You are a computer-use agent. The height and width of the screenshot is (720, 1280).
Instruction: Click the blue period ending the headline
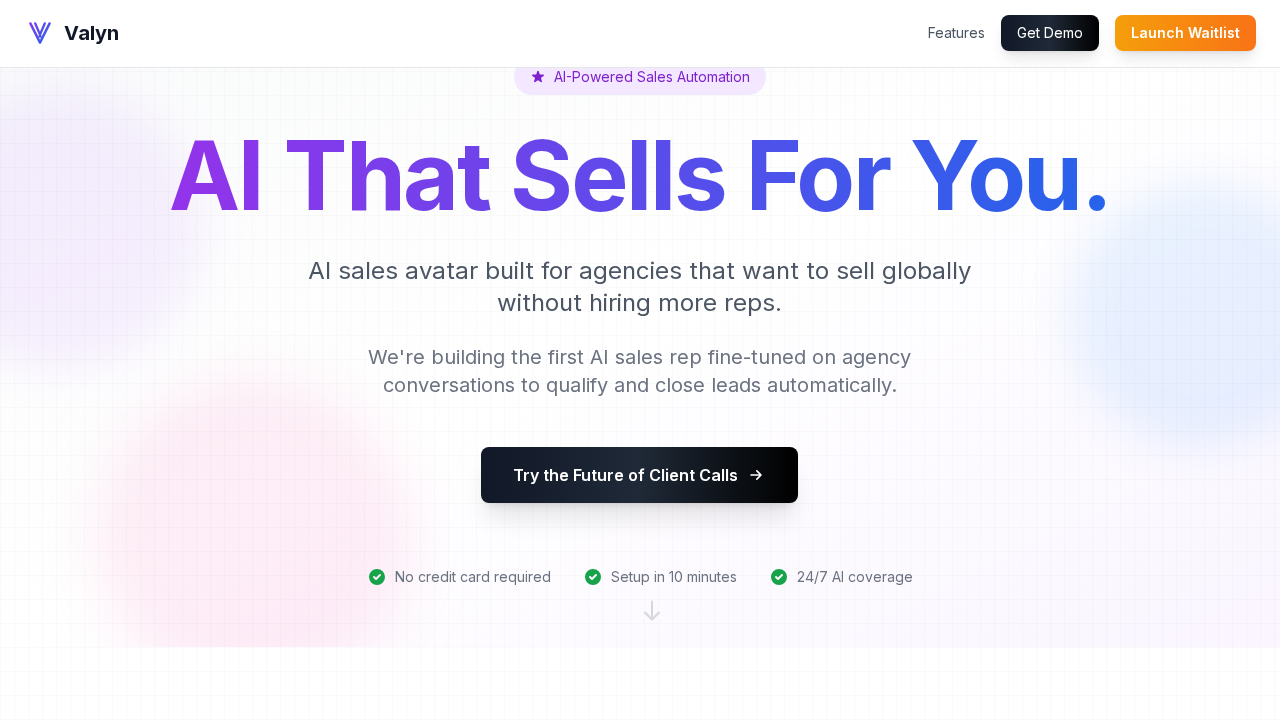point(1096,202)
